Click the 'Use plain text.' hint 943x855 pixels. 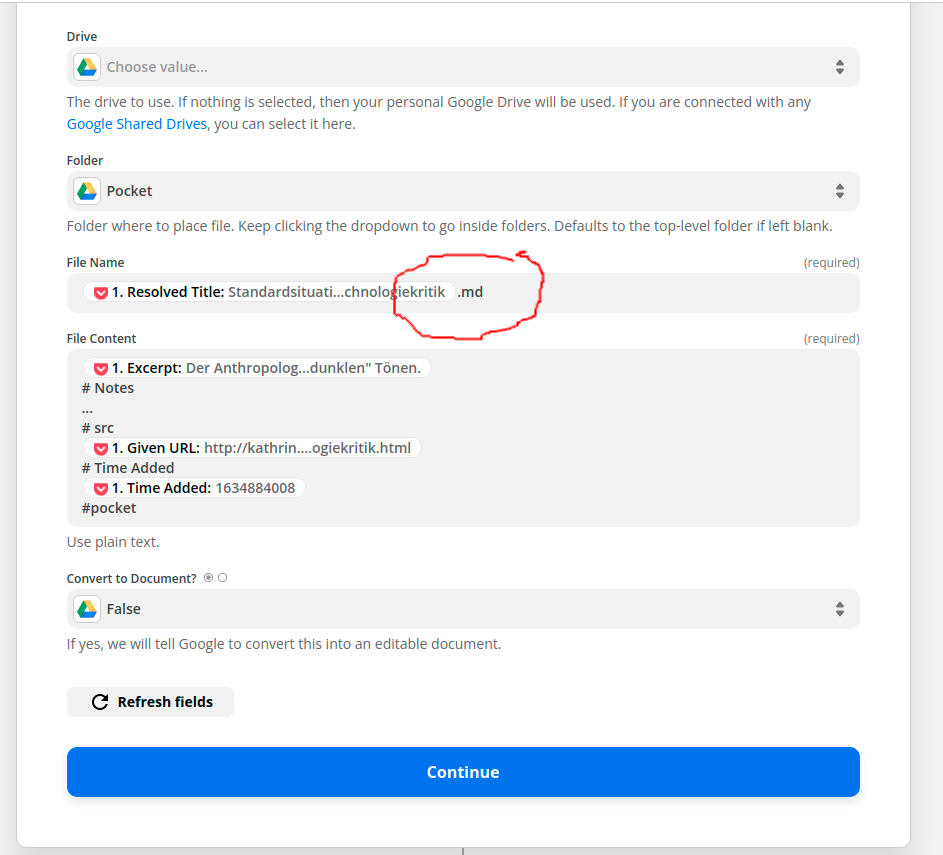(113, 542)
